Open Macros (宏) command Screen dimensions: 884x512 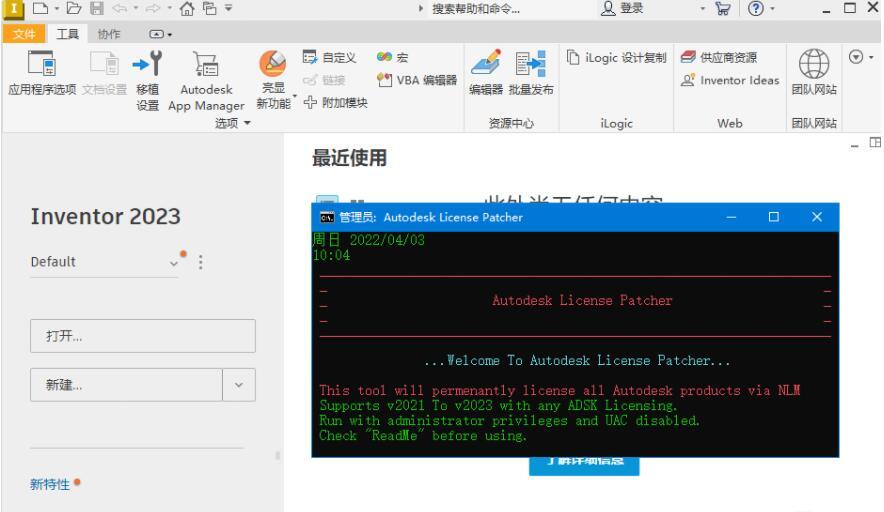392,58
